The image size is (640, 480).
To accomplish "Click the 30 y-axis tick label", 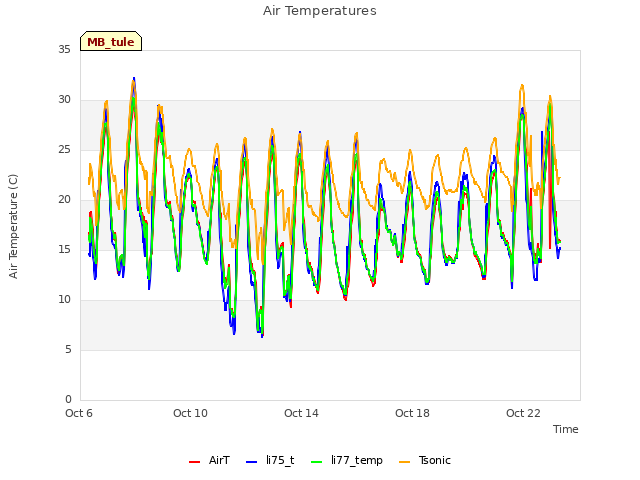I will 64,99.
